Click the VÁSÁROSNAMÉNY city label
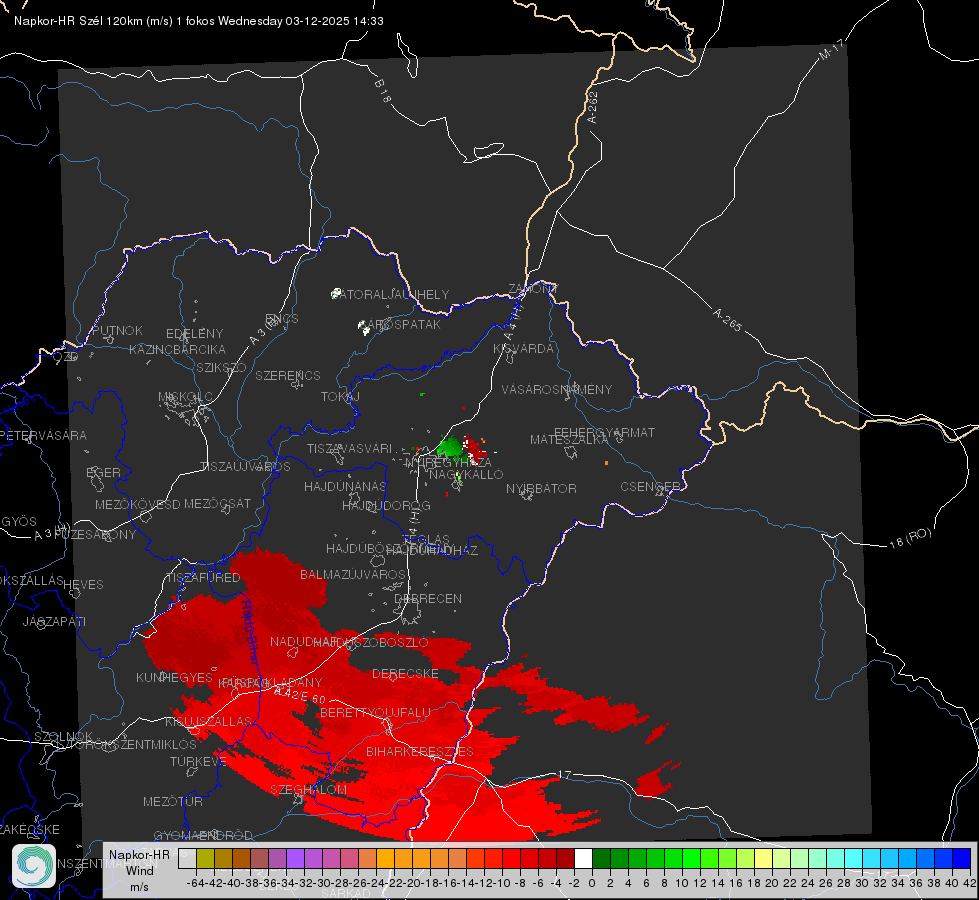The width and height of the screenshot is (979, 900). (557, 389)
